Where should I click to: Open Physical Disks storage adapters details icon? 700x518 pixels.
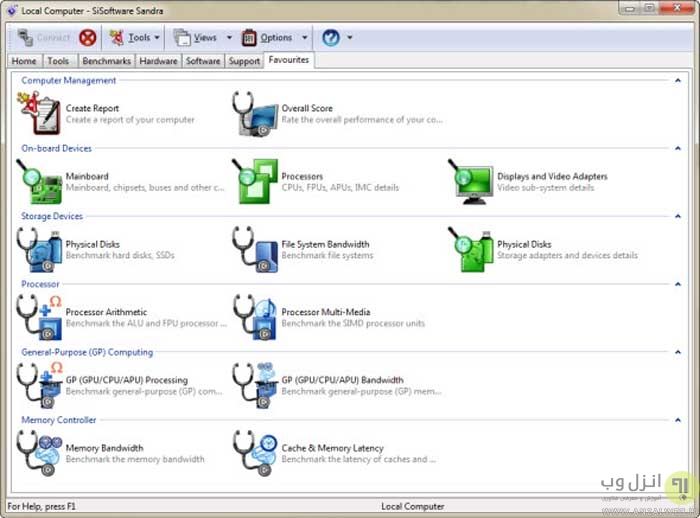pos(471,249)
